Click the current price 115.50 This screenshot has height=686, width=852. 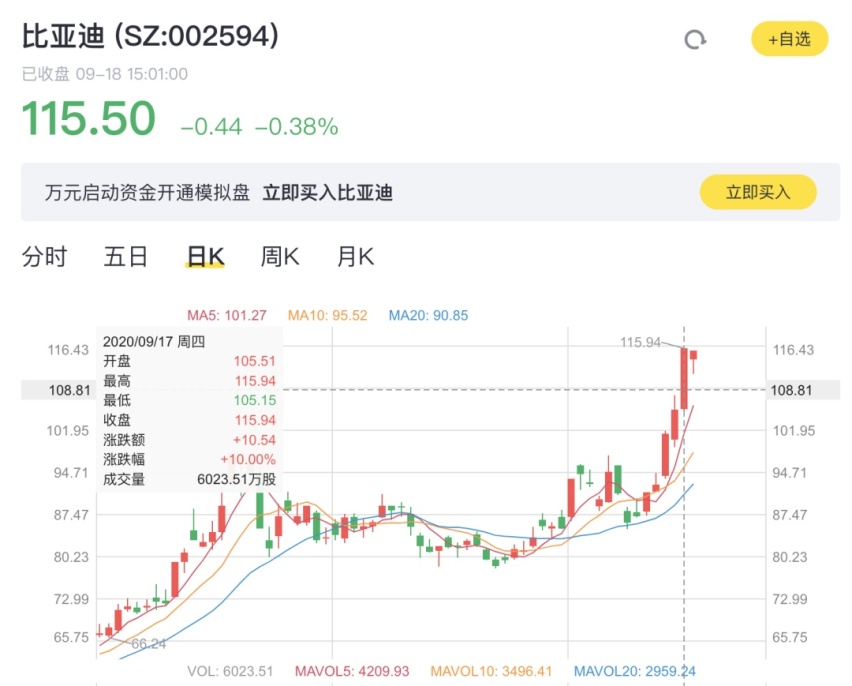tap(89, 118)
